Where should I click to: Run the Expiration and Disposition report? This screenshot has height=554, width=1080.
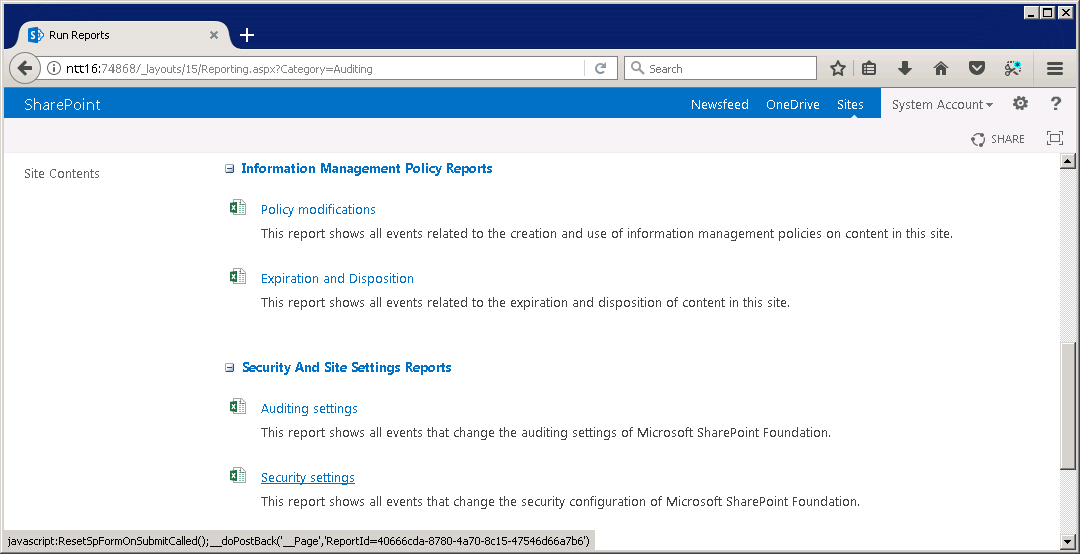[337, 278]
